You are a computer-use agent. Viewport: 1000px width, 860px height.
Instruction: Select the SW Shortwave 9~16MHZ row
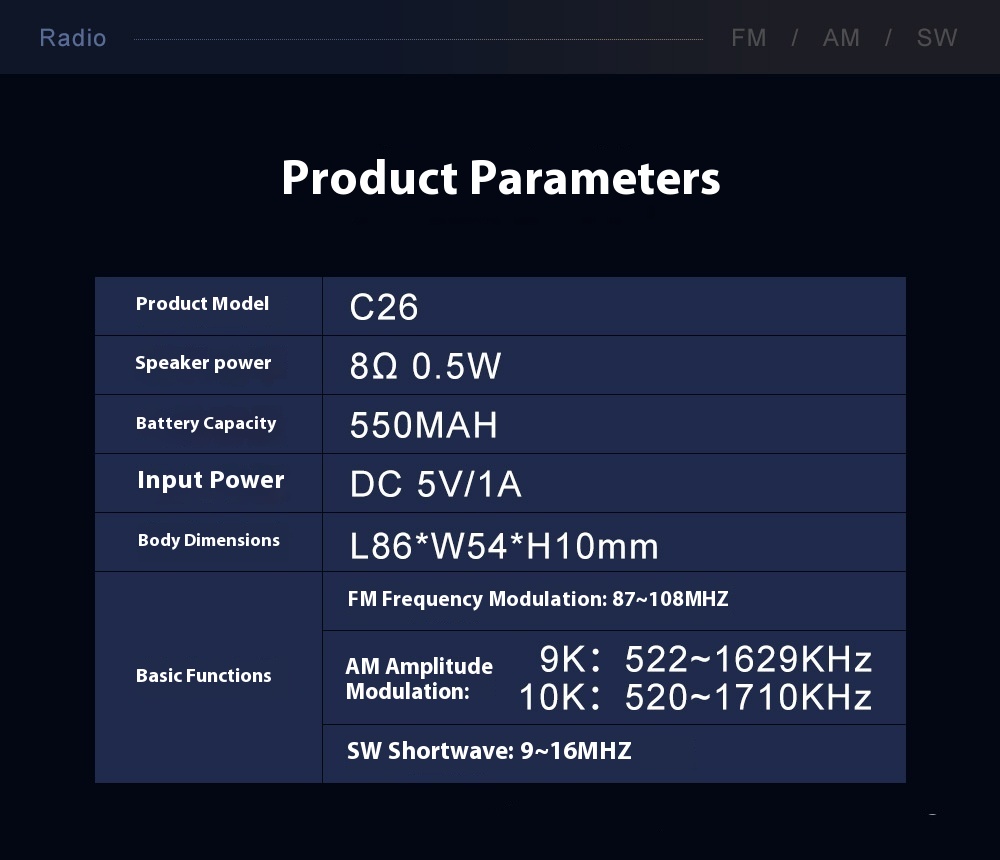(x=489, y=751)
